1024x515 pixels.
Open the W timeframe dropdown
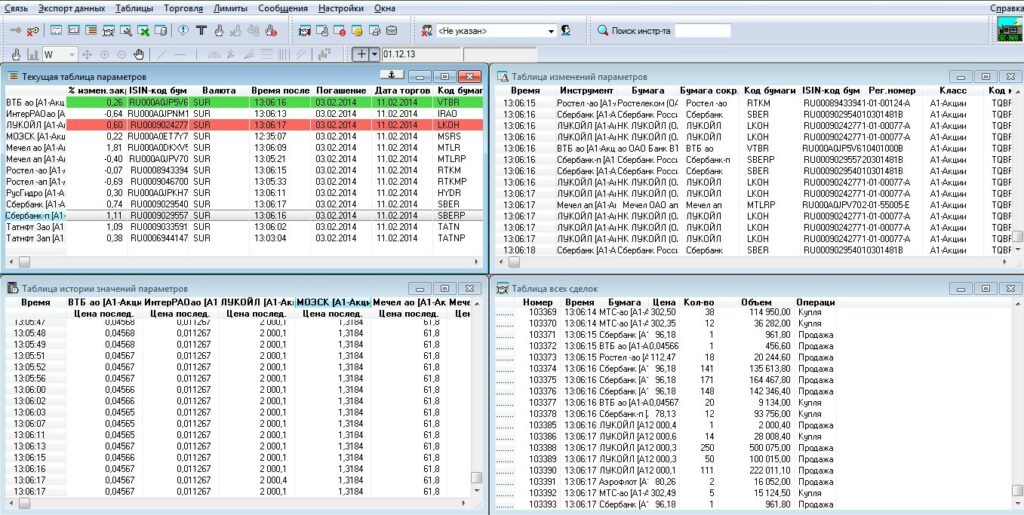coord(72,54)
